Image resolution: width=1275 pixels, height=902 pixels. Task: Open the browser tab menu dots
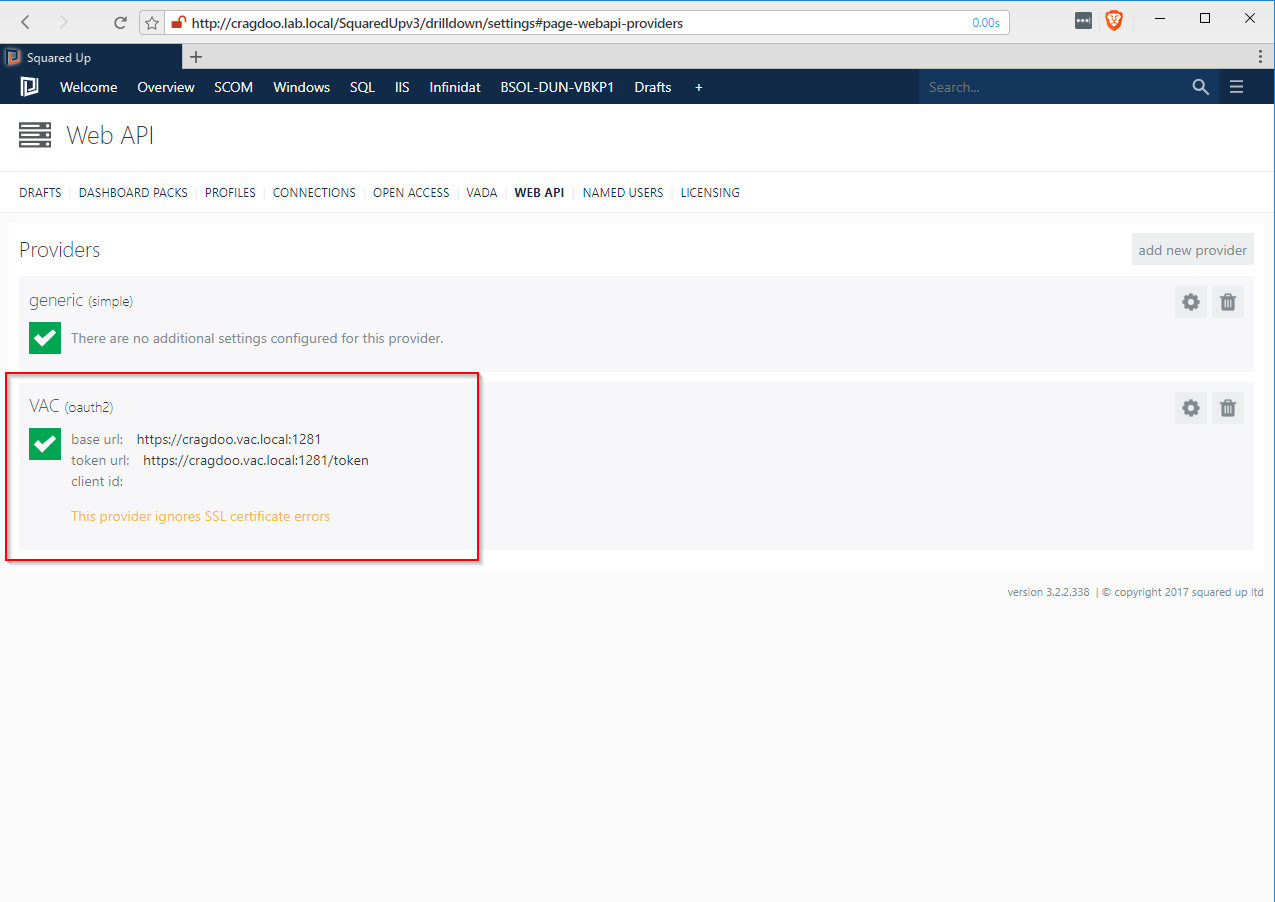pos(1260,57)
